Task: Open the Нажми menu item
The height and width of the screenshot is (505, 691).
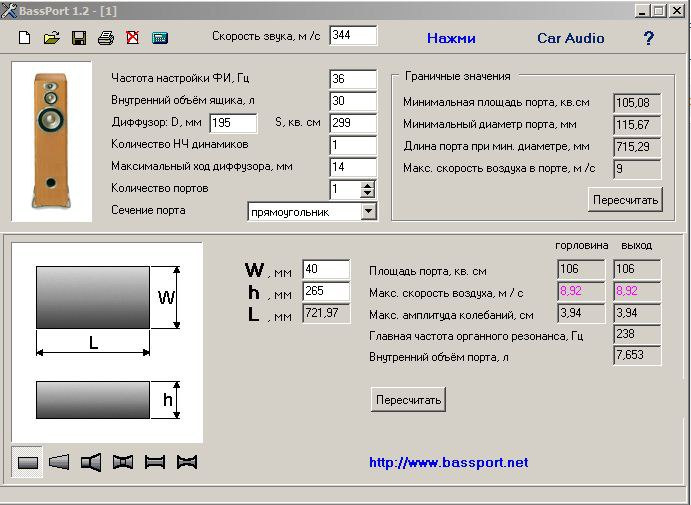Action: 451,38
